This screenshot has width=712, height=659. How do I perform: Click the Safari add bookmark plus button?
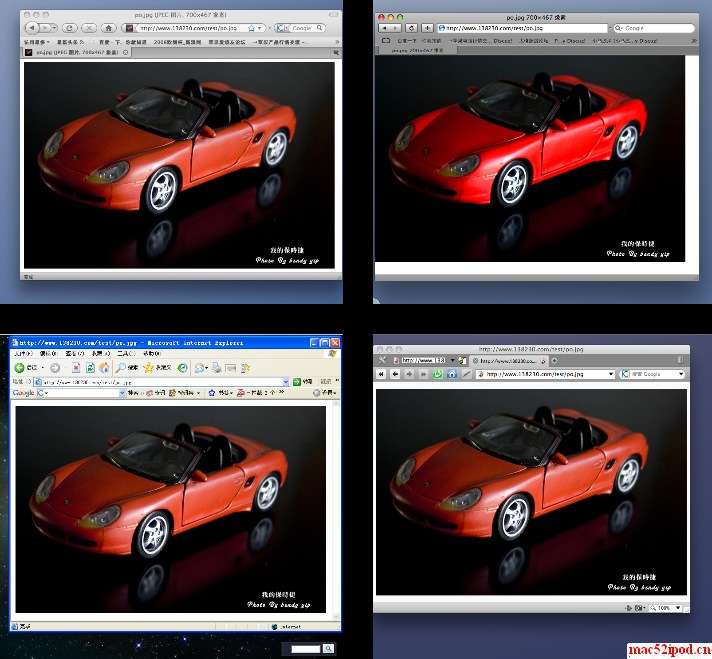click(x=427, y=28)
